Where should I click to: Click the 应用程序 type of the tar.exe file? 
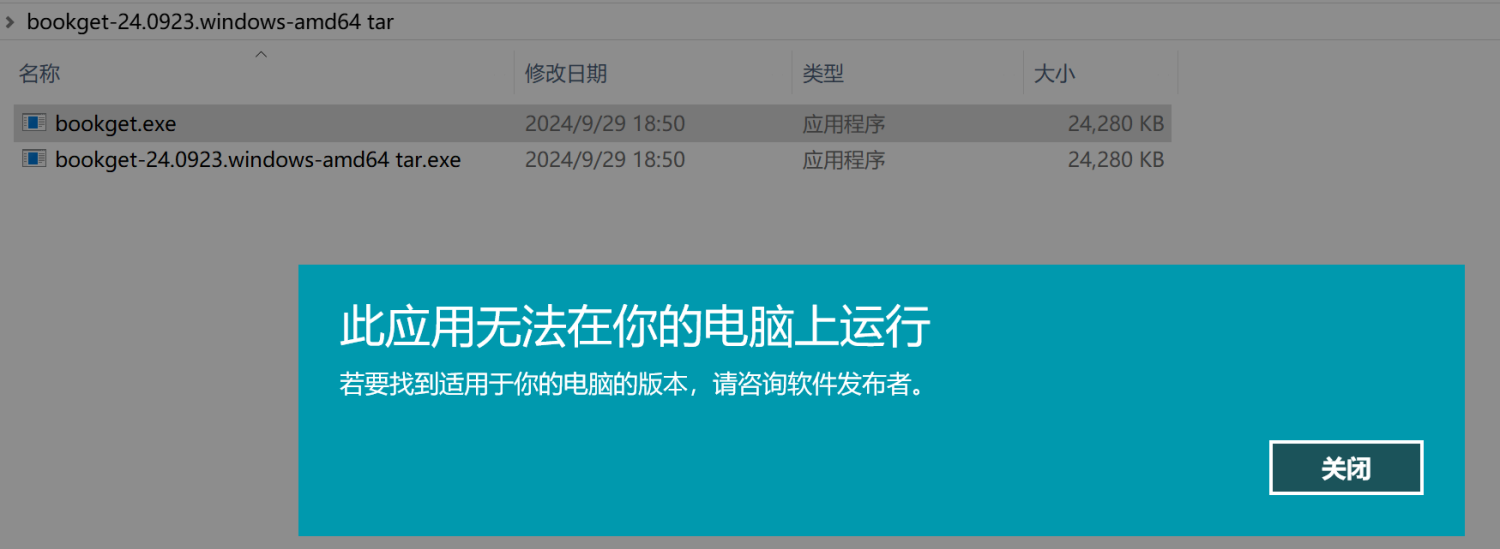843,159
